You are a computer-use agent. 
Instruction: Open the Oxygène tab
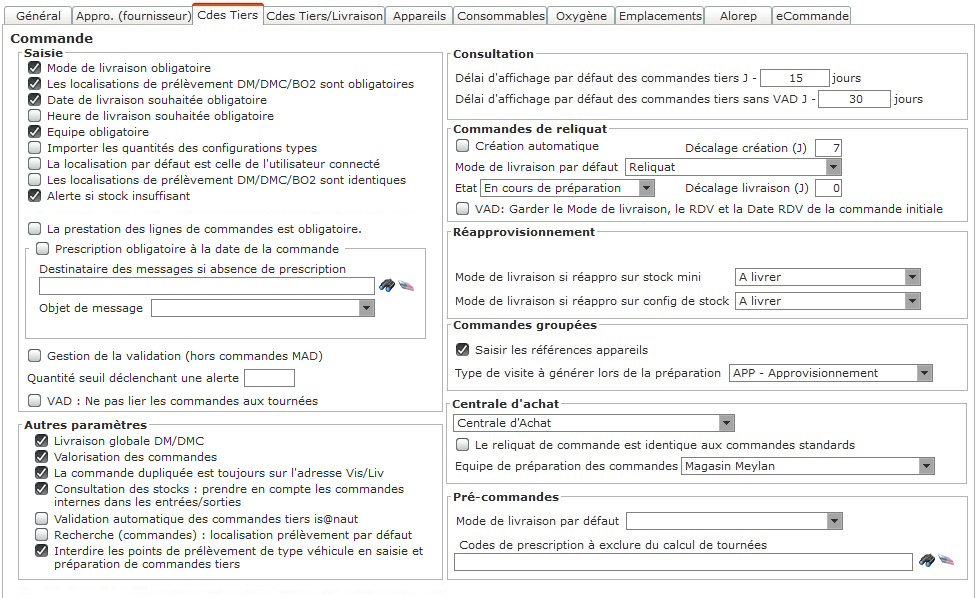coord(581,16)
